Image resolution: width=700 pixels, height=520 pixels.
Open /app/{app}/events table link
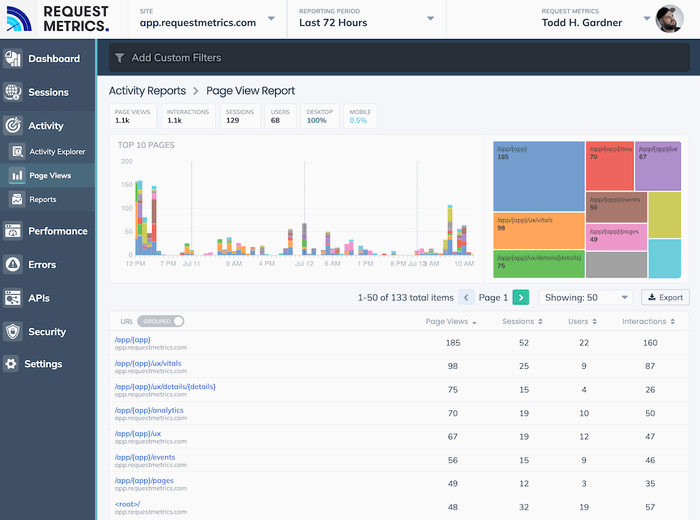pos(145,457)
